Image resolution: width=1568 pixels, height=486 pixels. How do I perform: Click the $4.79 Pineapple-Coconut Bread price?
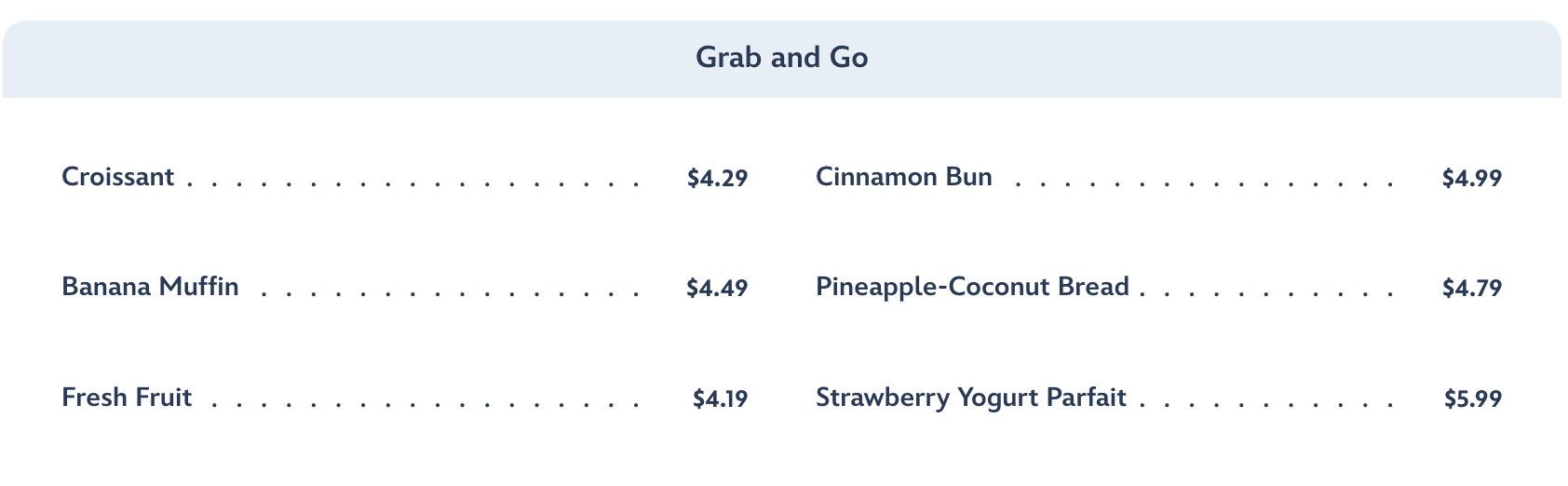tap(1471, 288)
